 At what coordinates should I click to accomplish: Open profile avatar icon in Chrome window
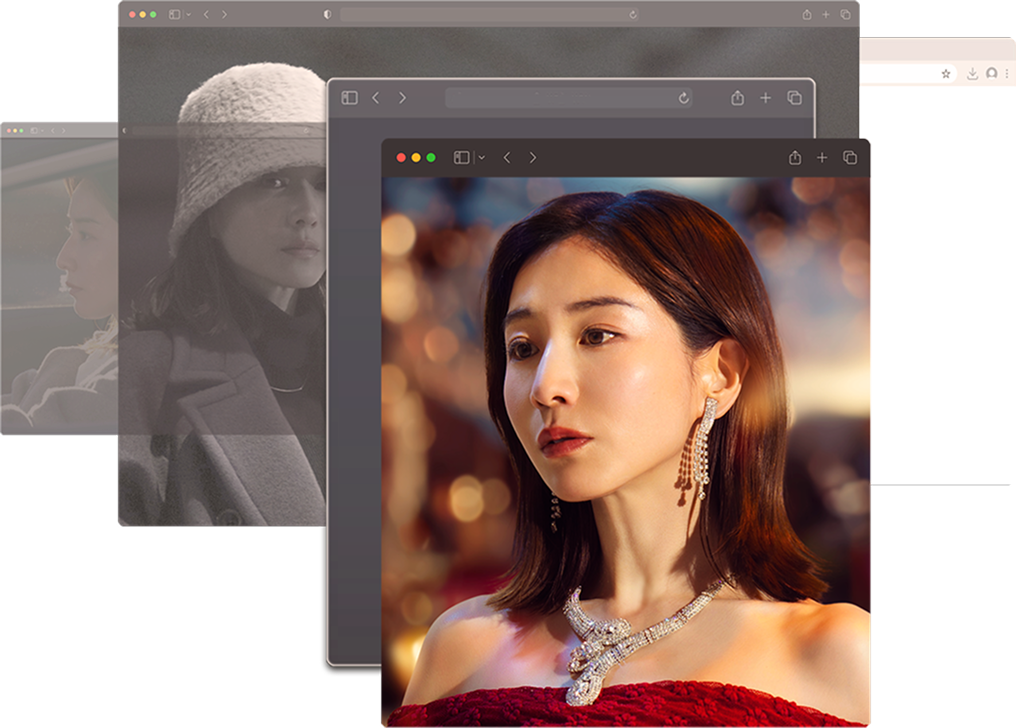[991, 73]
